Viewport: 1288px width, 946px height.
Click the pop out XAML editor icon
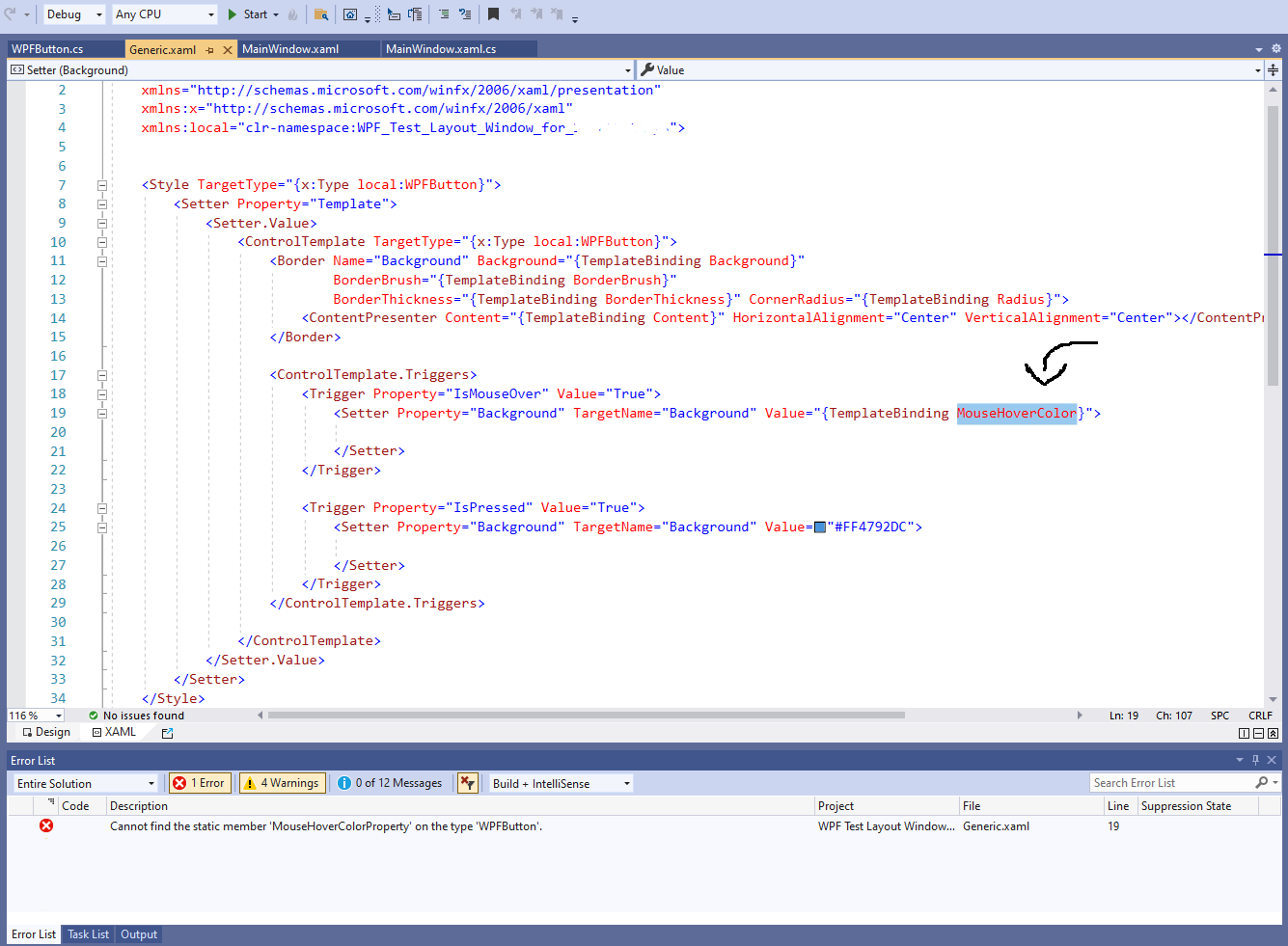click(x=167, y=734)
